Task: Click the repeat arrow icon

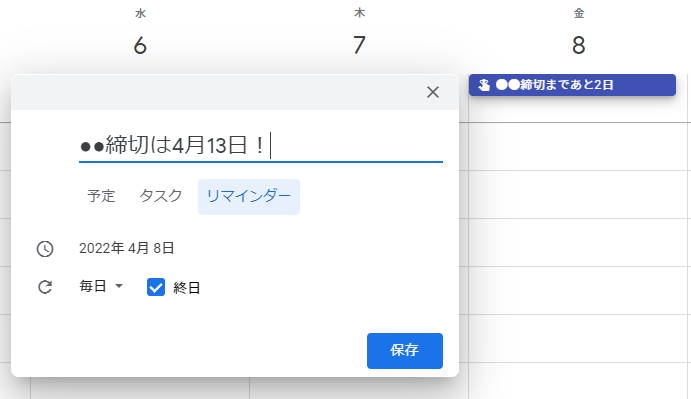Action: pyautogui.click(x=45, y=287)
